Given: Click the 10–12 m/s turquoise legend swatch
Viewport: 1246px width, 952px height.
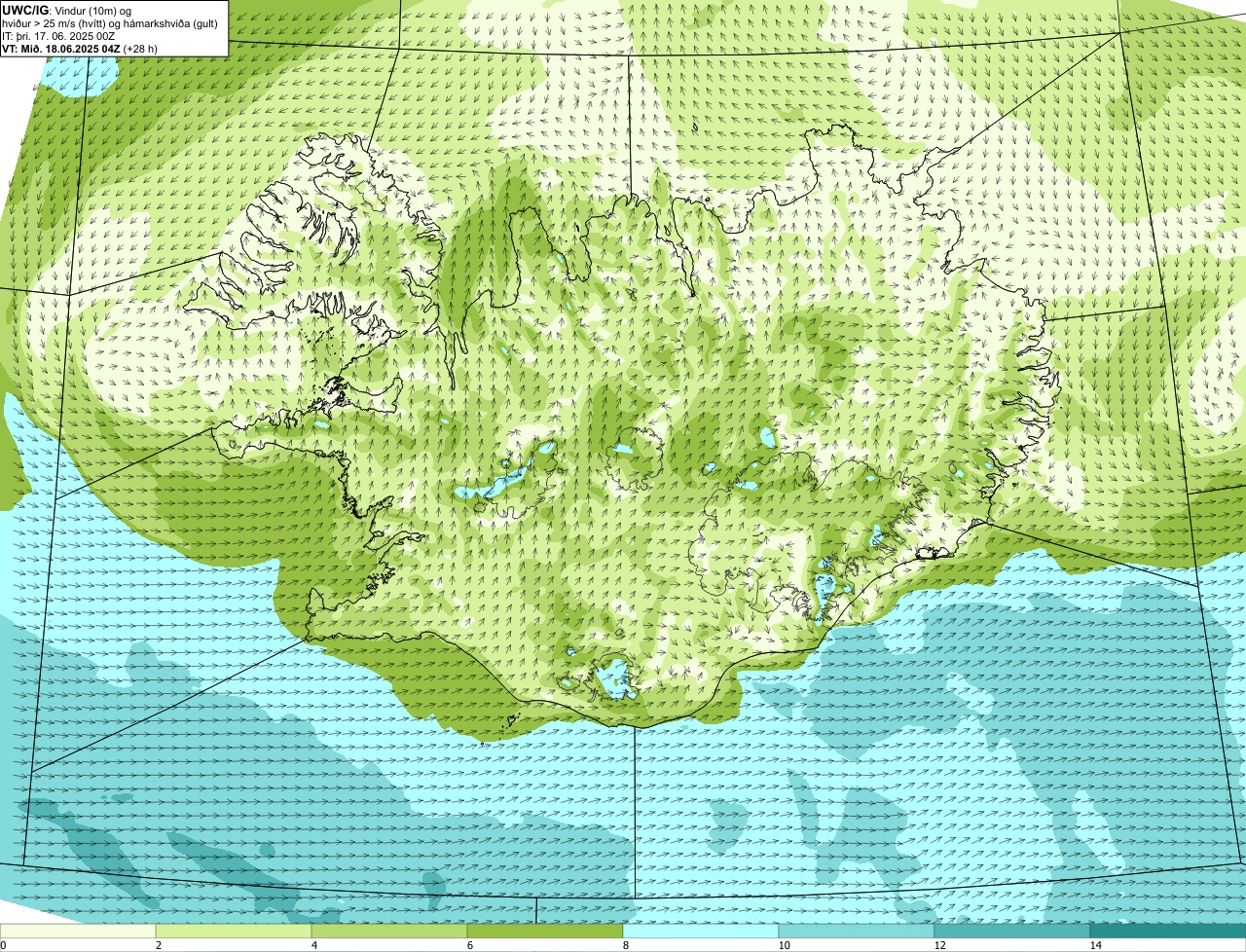Looking at the screenshot, I should 857,931.
